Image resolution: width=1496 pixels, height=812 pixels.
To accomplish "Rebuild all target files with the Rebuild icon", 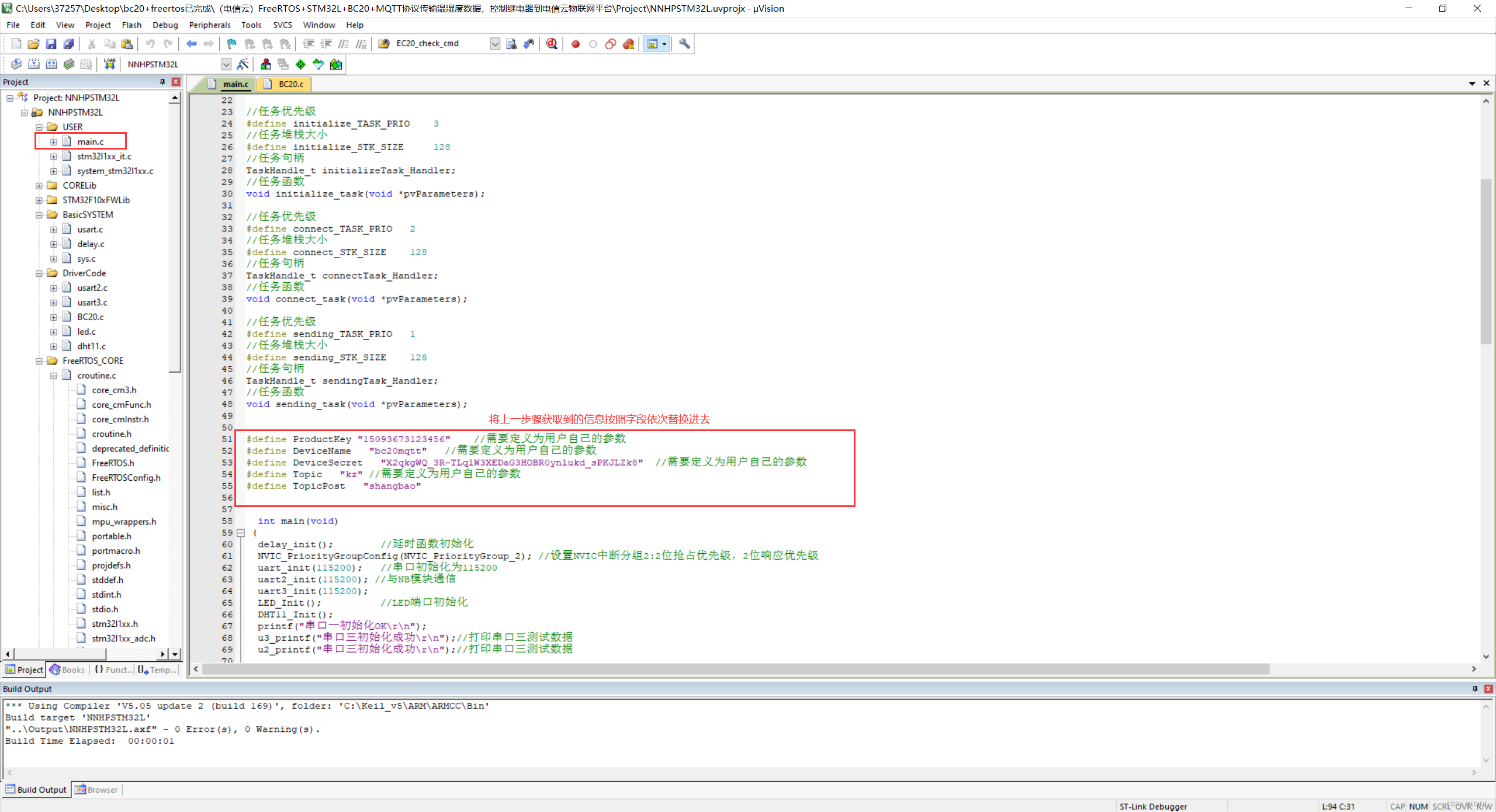I will coord(51,64).
